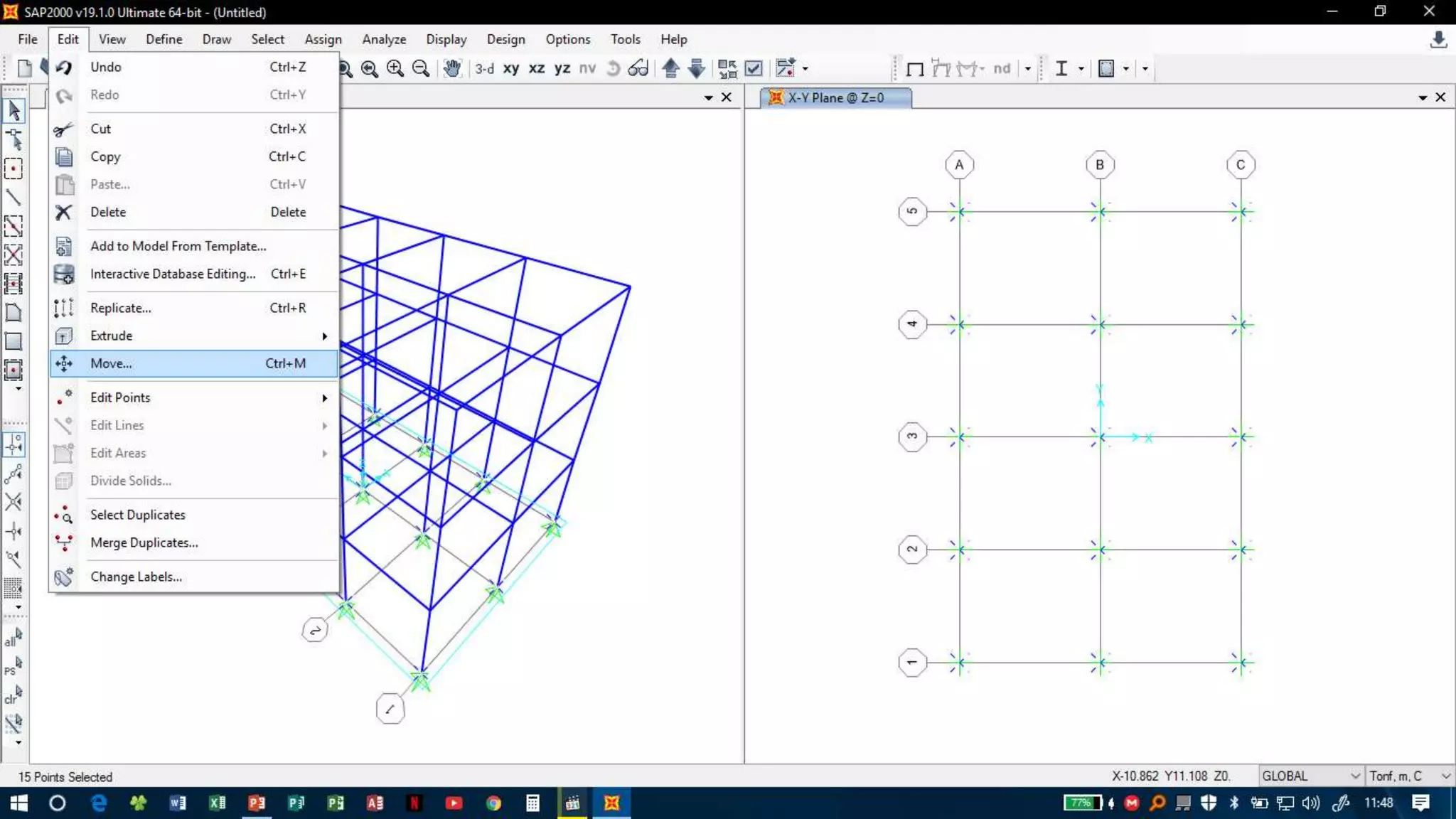
Task: Click the perspective toggle glasses icon
Action: (638, 68)
